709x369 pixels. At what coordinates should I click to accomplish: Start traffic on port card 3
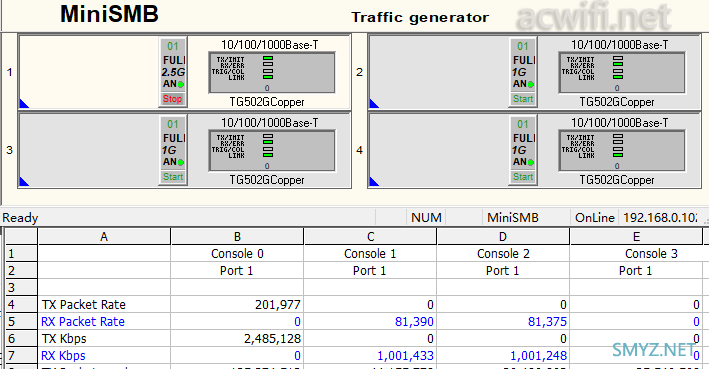click(172, 177)
